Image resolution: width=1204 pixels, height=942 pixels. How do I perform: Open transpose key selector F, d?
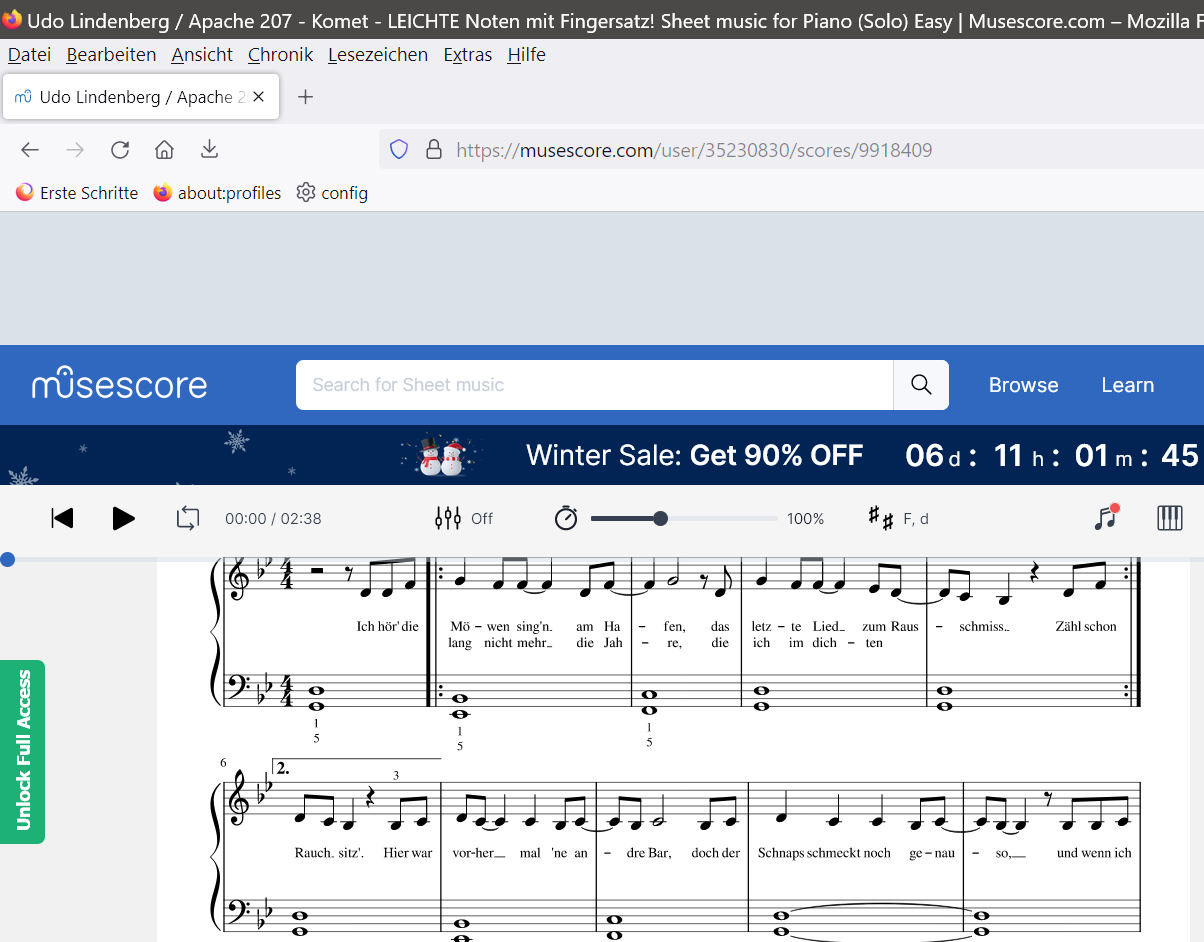click(898, 518)
